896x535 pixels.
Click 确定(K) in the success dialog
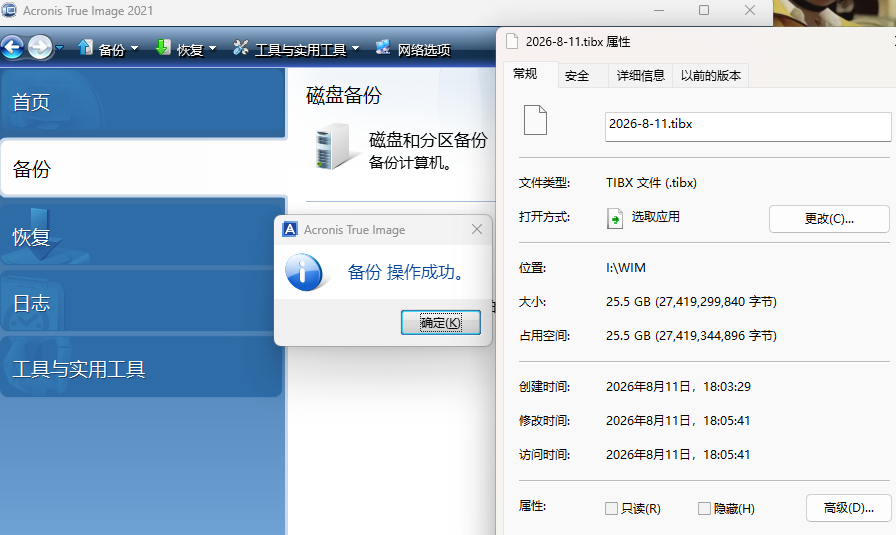tap(441, 323)
